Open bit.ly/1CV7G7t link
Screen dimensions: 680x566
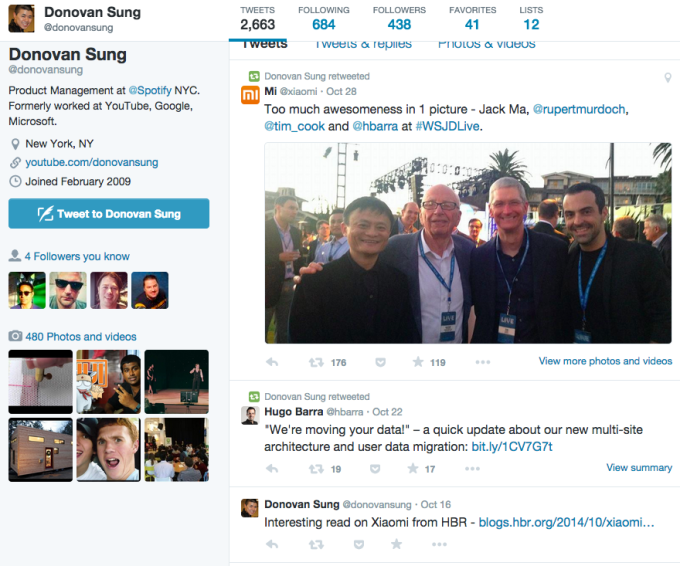click(x=512, y=446)
